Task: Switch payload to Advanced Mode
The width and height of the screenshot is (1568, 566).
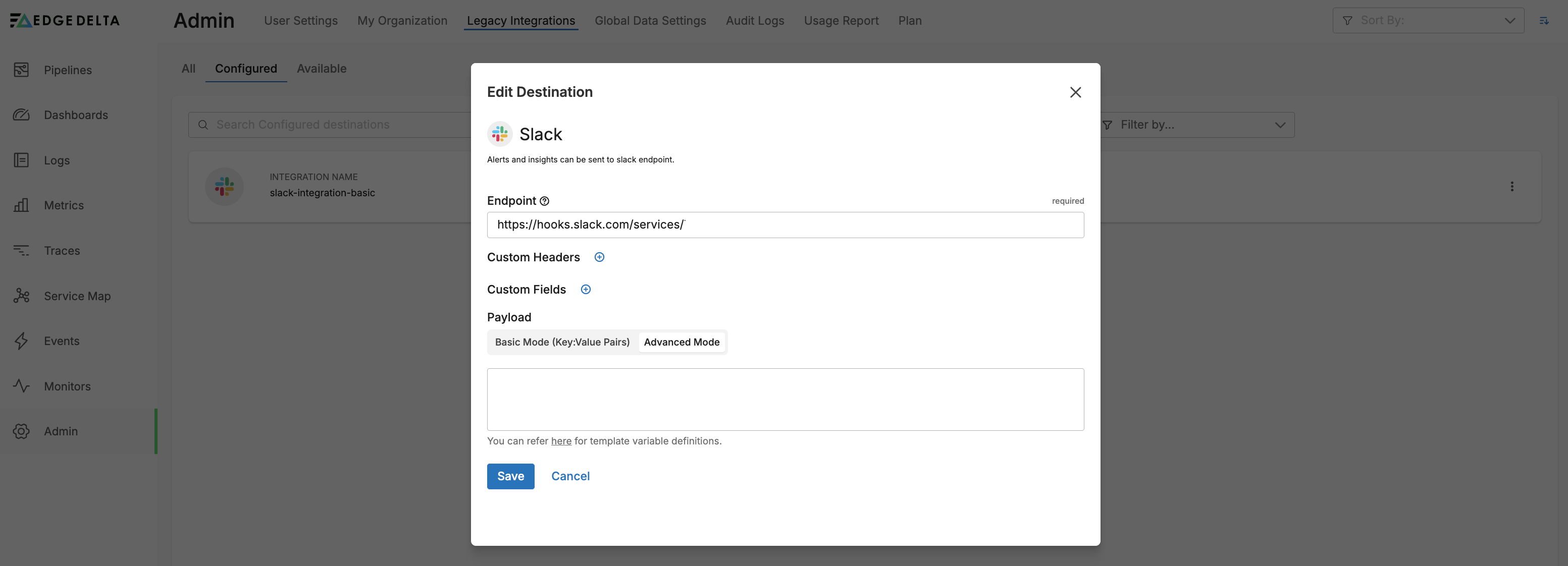Action: [x=682, y=343]
